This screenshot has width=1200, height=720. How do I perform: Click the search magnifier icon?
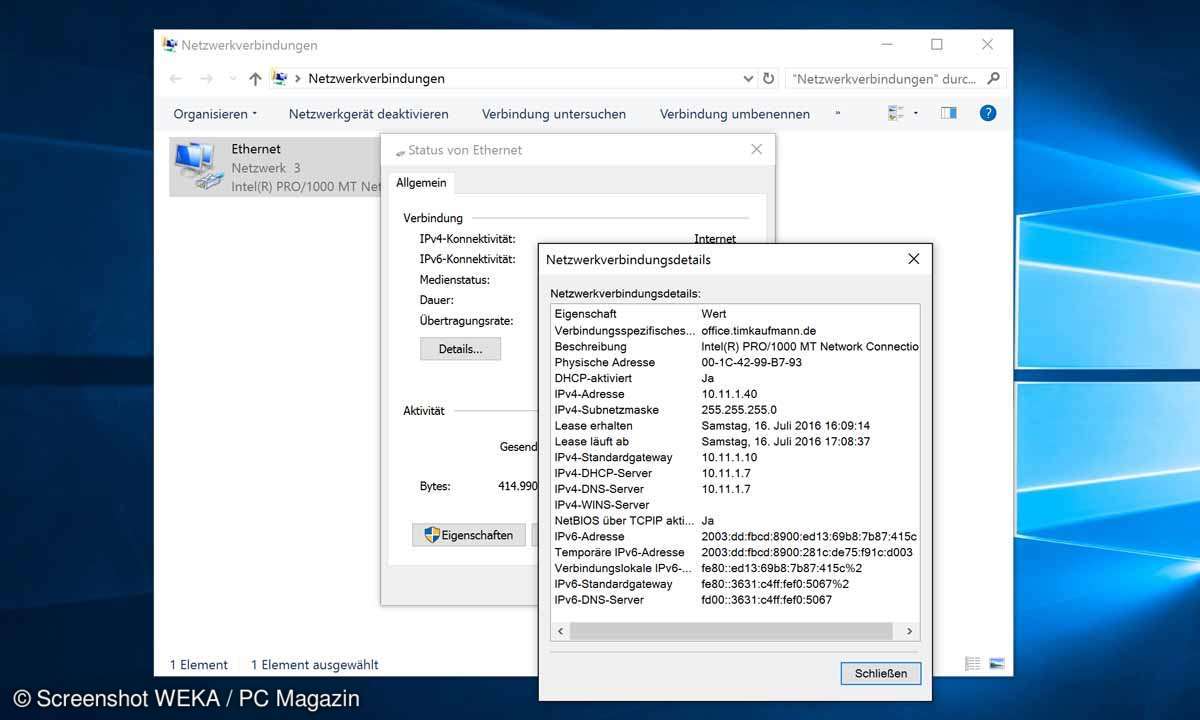click(x=993, y=78)
